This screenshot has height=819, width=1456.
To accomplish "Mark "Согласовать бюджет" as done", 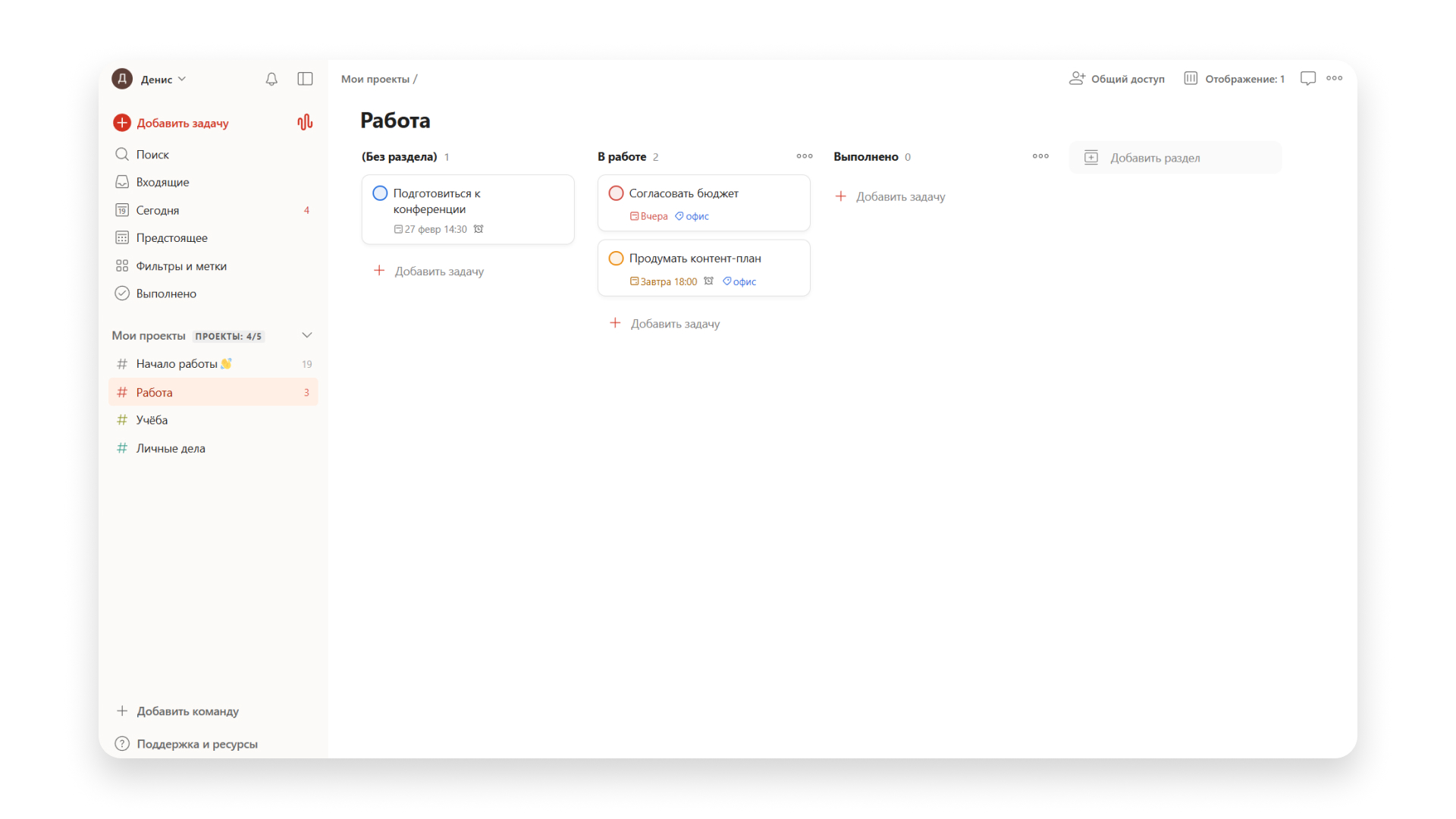I will pos(616,193).
